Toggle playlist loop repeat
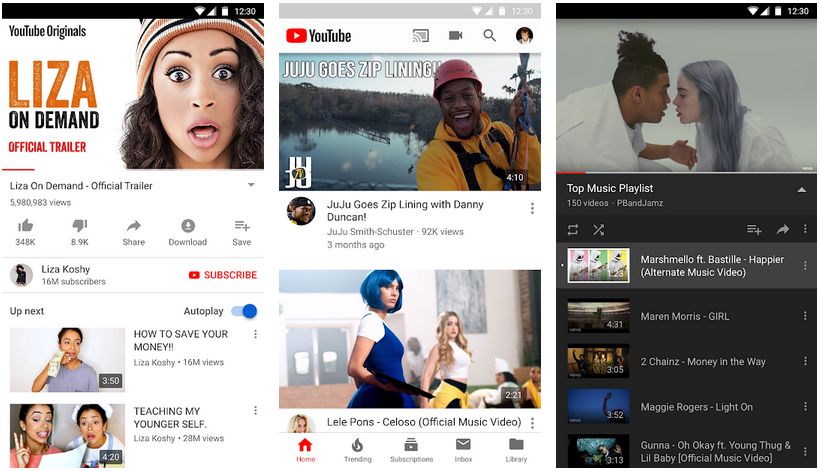This screenshot has height=471, width=820. (573, 229)
